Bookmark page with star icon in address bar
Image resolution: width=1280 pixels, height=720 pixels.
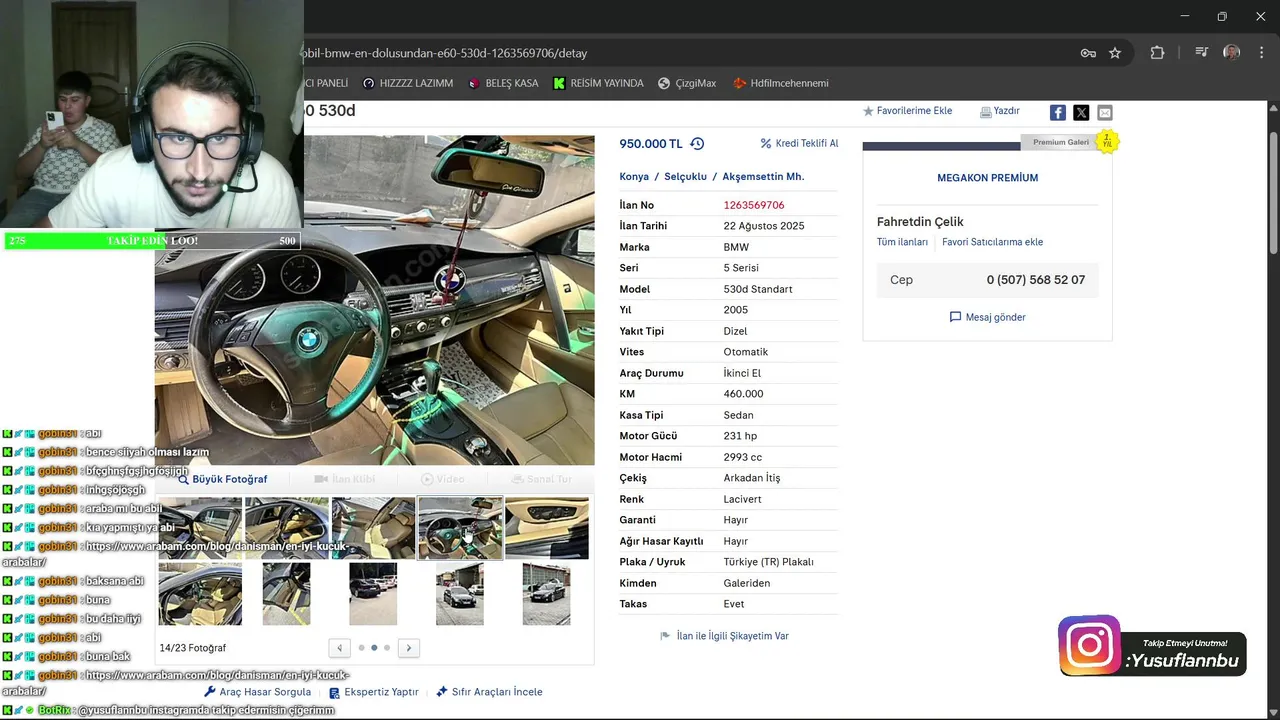1115,53
